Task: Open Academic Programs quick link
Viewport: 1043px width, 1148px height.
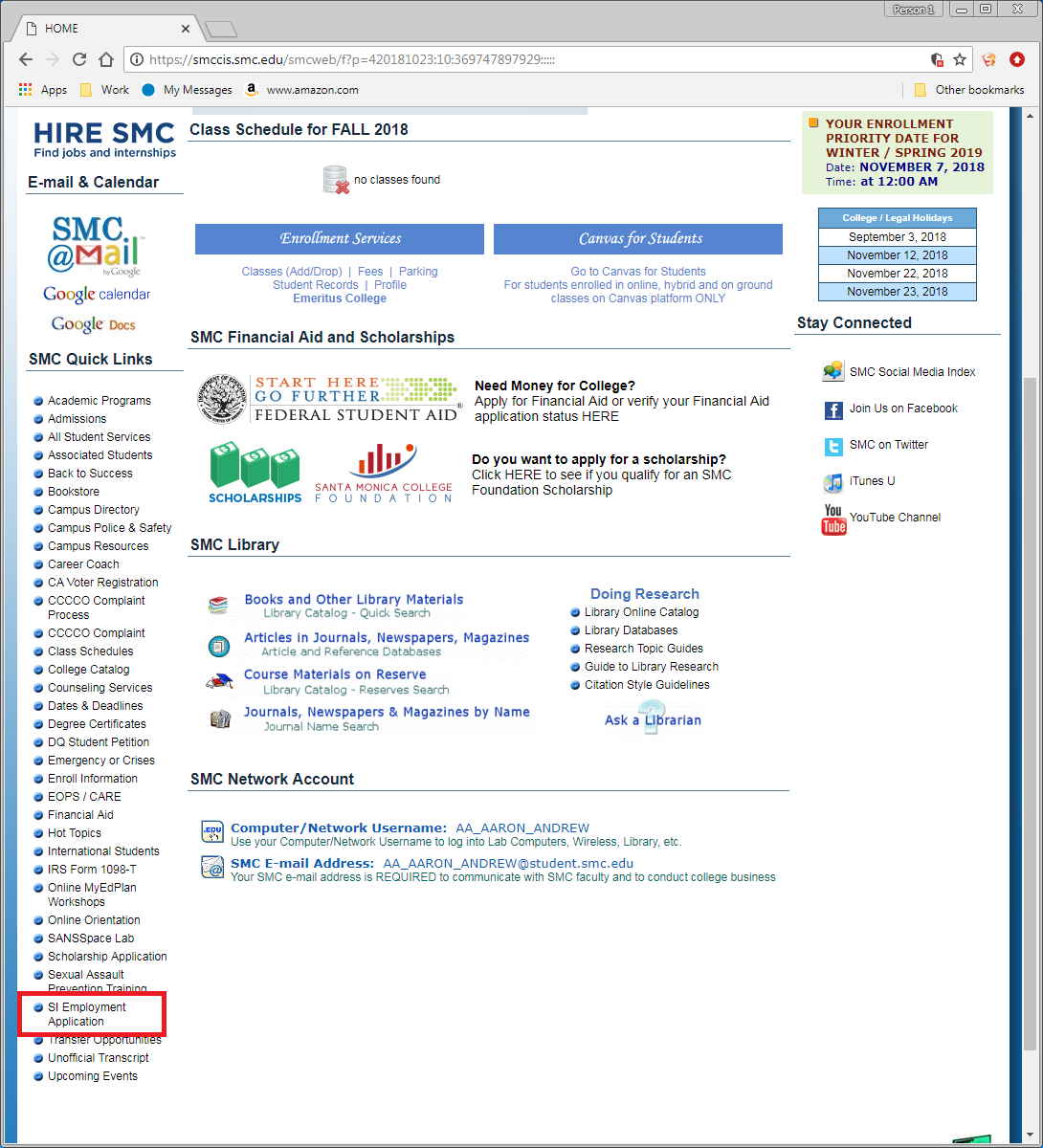Action: click(x=100, y=401)
